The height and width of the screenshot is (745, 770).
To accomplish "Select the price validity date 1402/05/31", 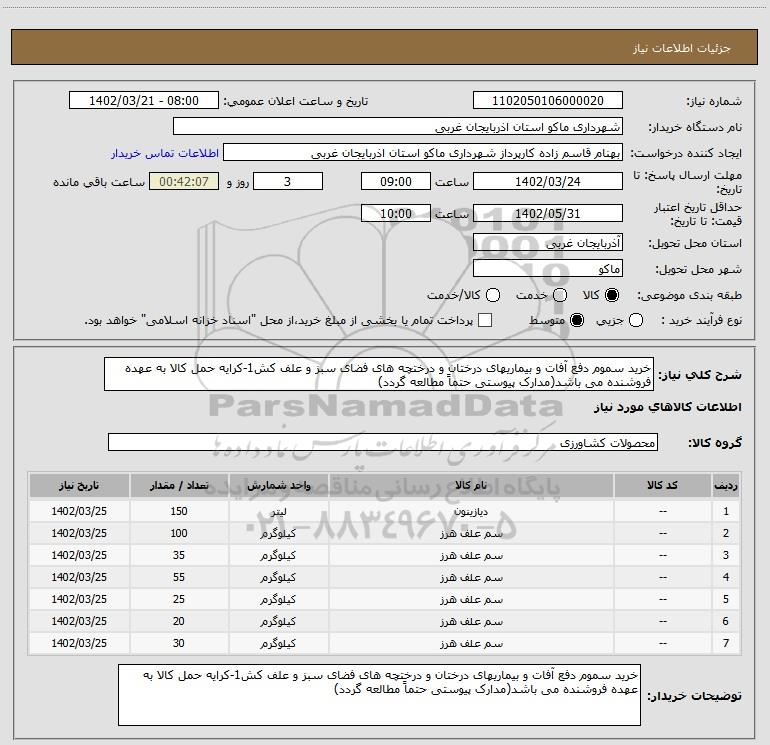I will (548, 214).
